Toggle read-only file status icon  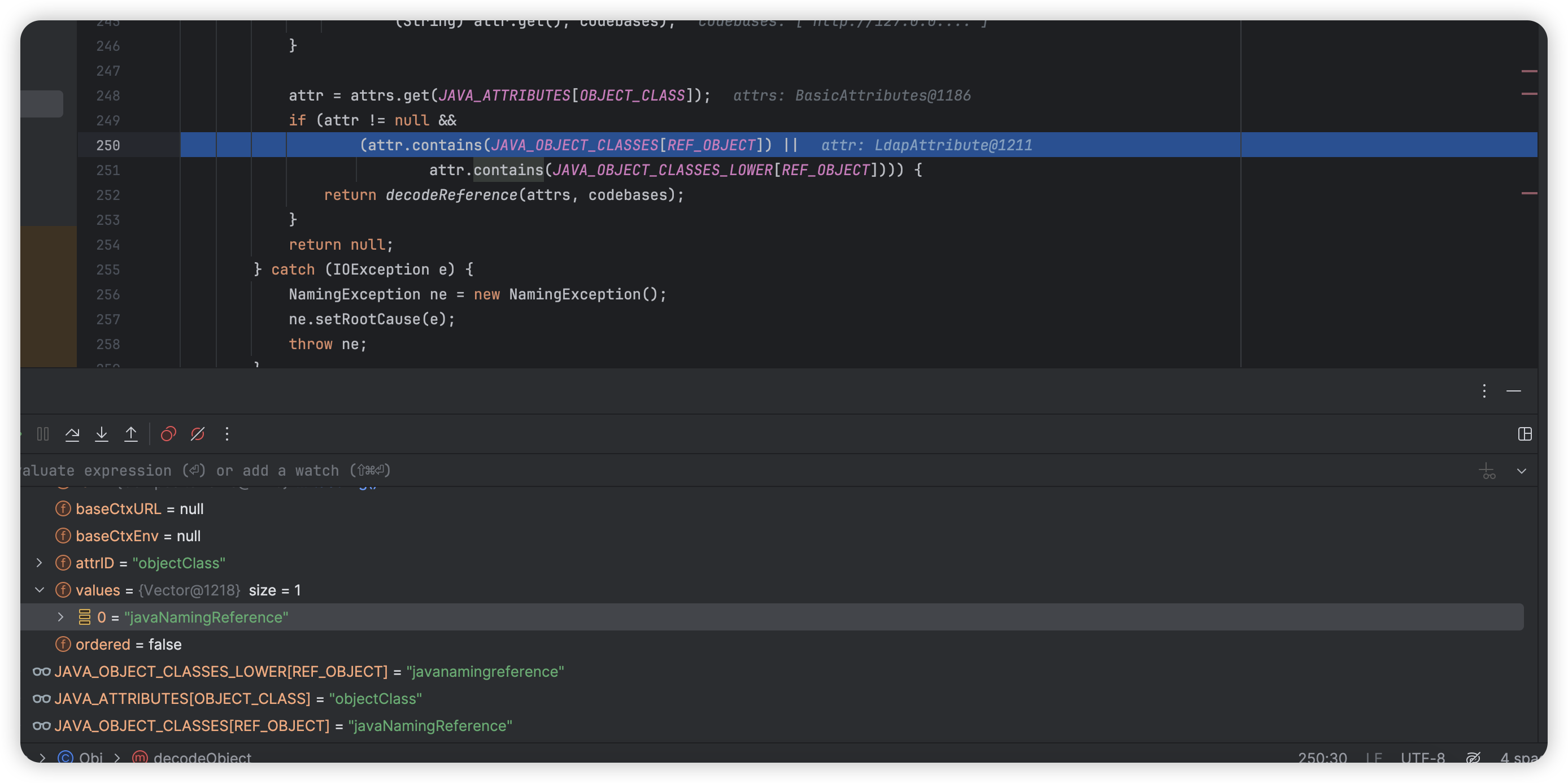click(1473, 758)
